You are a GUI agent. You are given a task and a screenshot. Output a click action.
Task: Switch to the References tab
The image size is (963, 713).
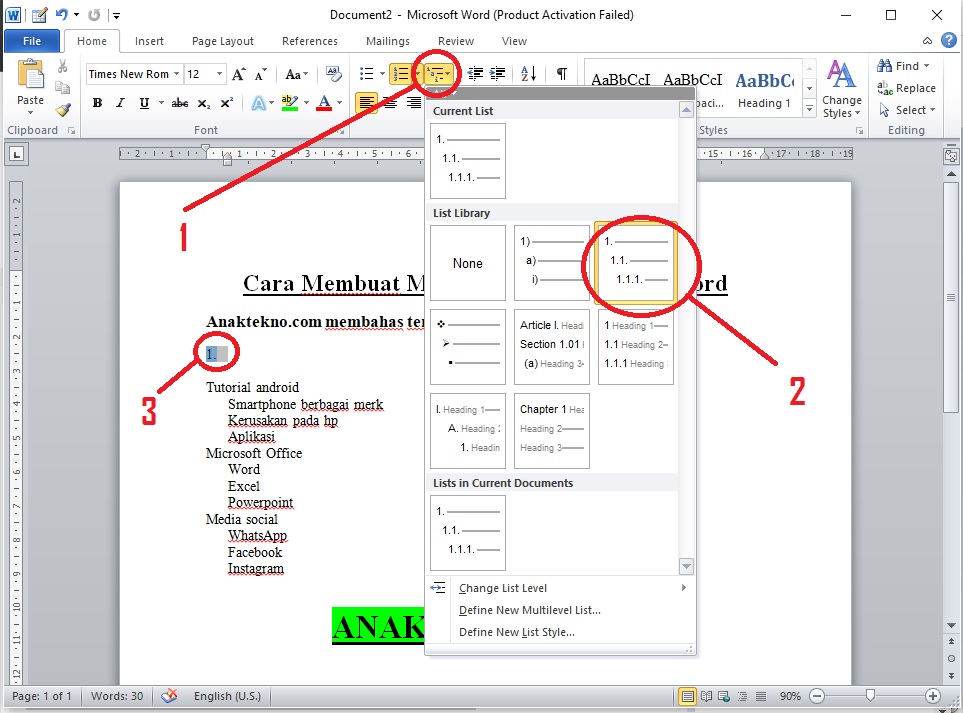click(x=310, y=41)
